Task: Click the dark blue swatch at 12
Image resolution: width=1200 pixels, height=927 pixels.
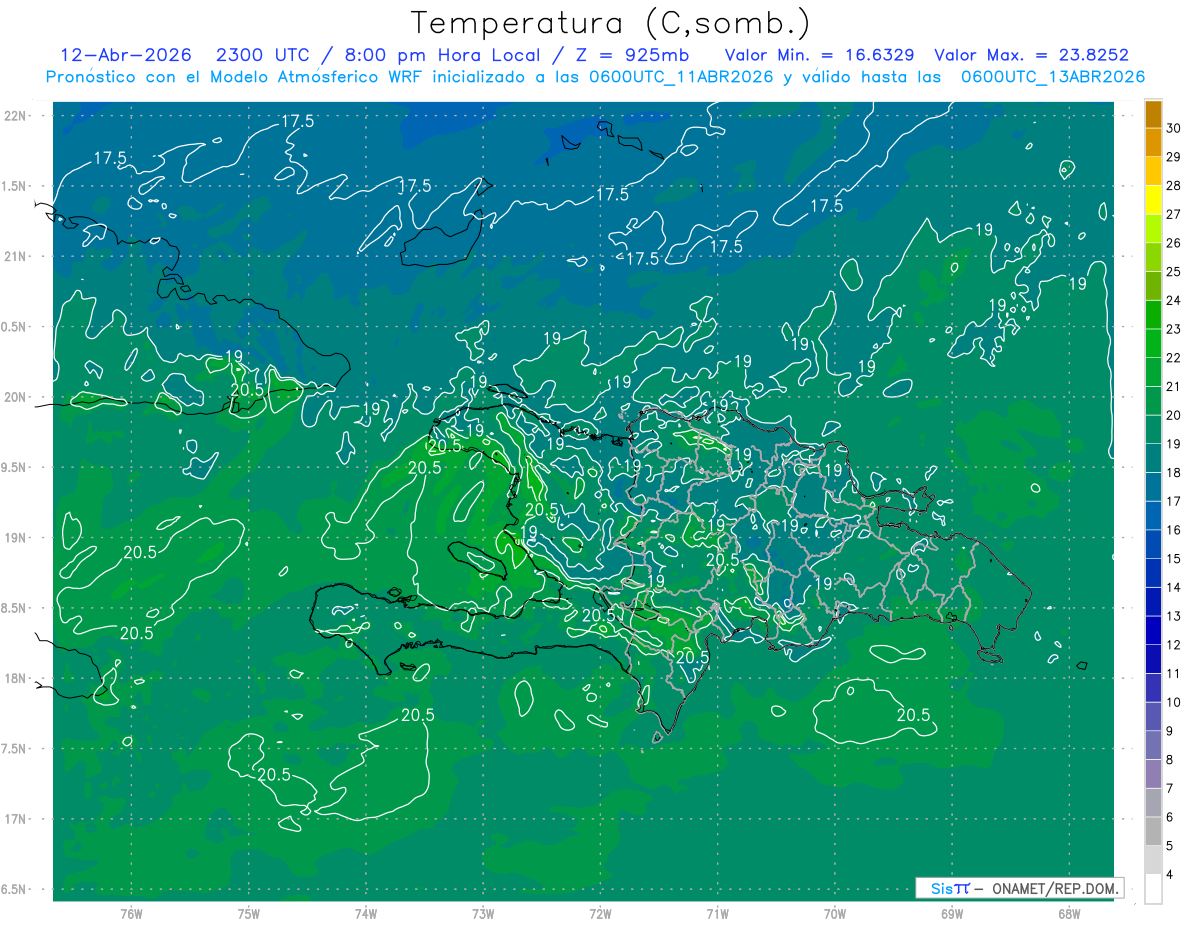Action: pyautogui.click(x=1153, y=631)
